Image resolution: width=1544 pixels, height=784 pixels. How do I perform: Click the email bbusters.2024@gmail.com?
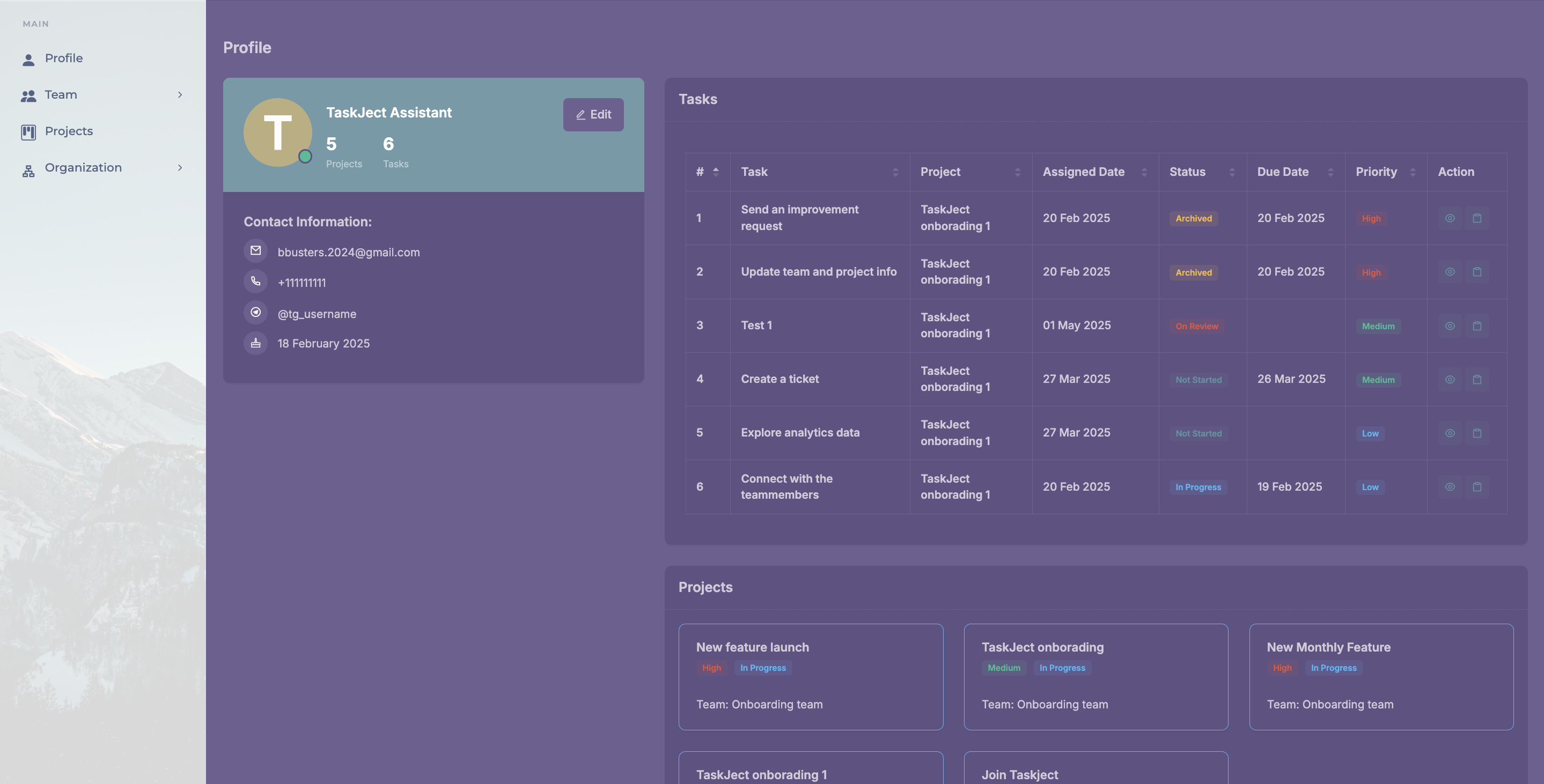click(x=349, y=252)
